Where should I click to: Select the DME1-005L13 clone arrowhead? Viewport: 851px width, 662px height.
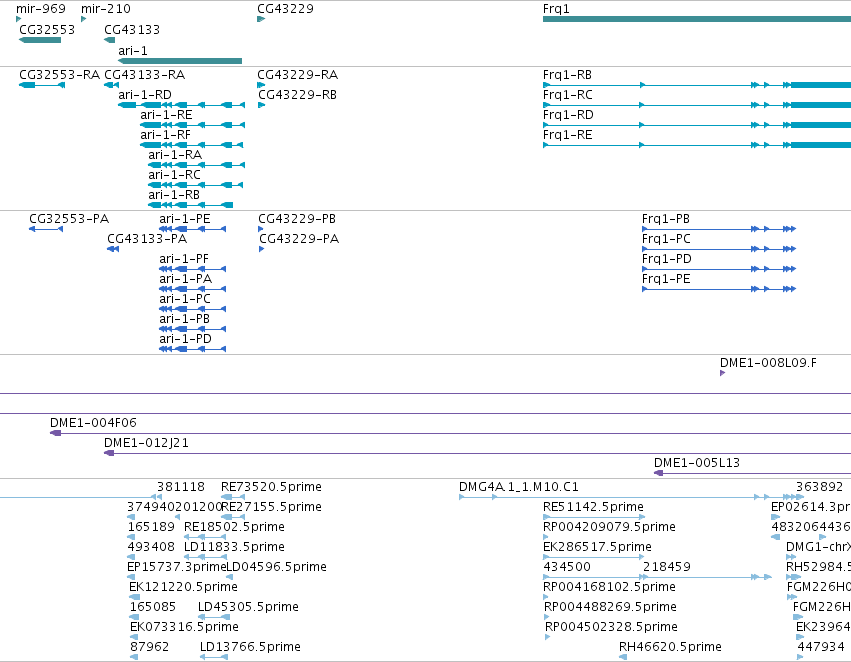[x=658, y=473]
